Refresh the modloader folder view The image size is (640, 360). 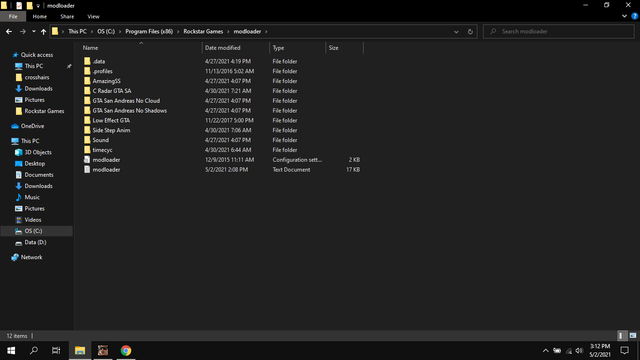pos(470,31)
